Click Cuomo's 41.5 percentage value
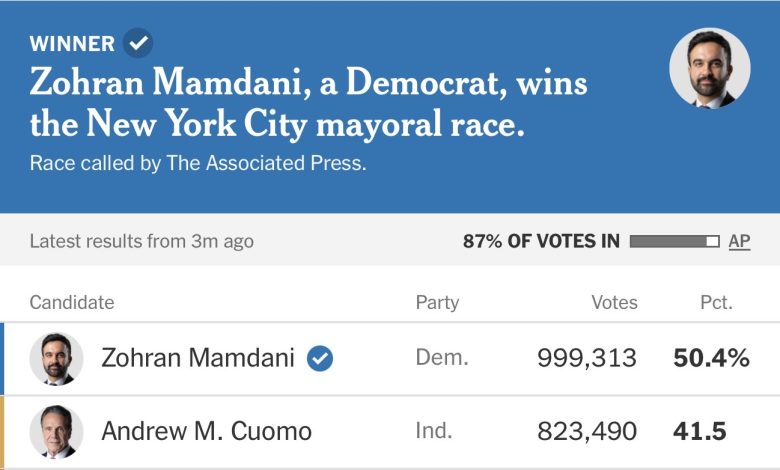Viewport: 780px width, 470px height. [699, 431]
